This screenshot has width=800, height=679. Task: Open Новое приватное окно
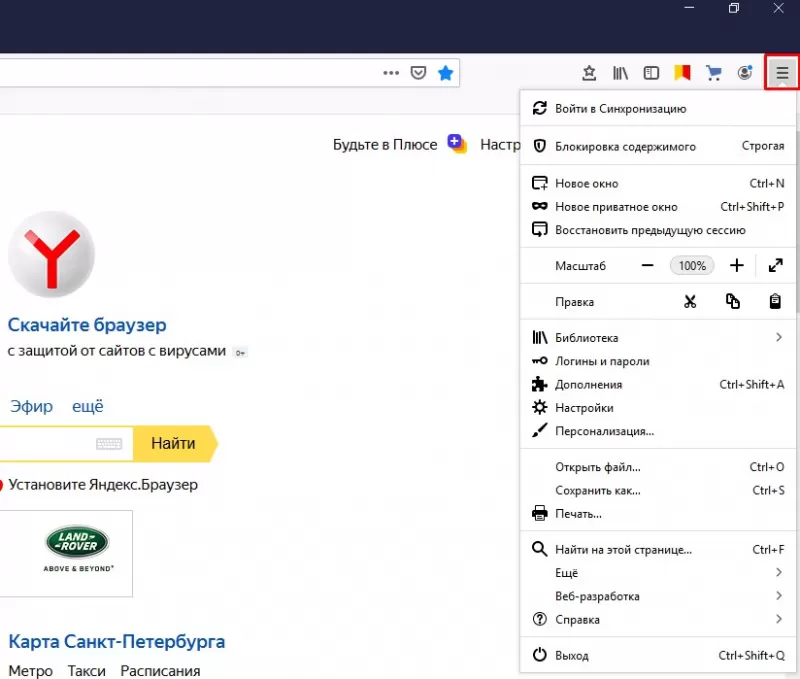pos(657,207)
